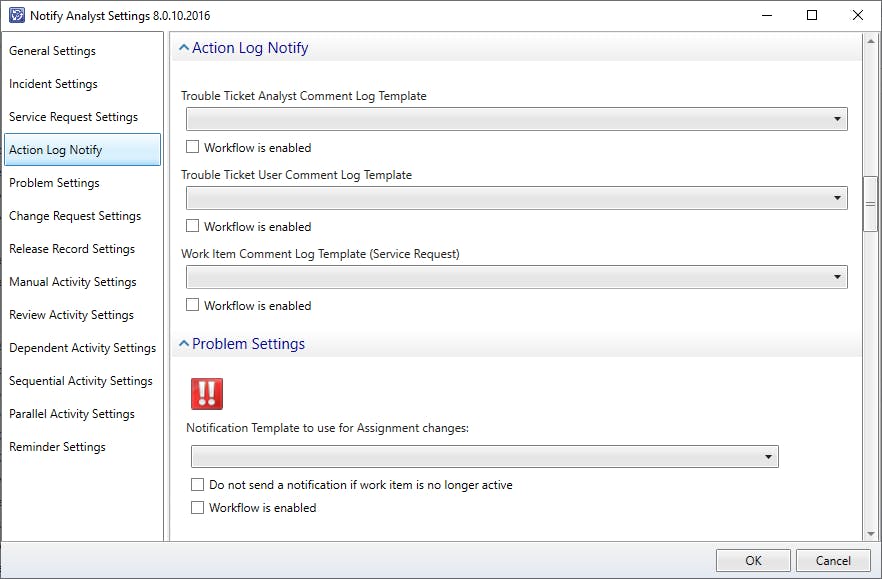The image size is (882, 579).
Task: Go to General Settings tab
Action: point(53,51)
